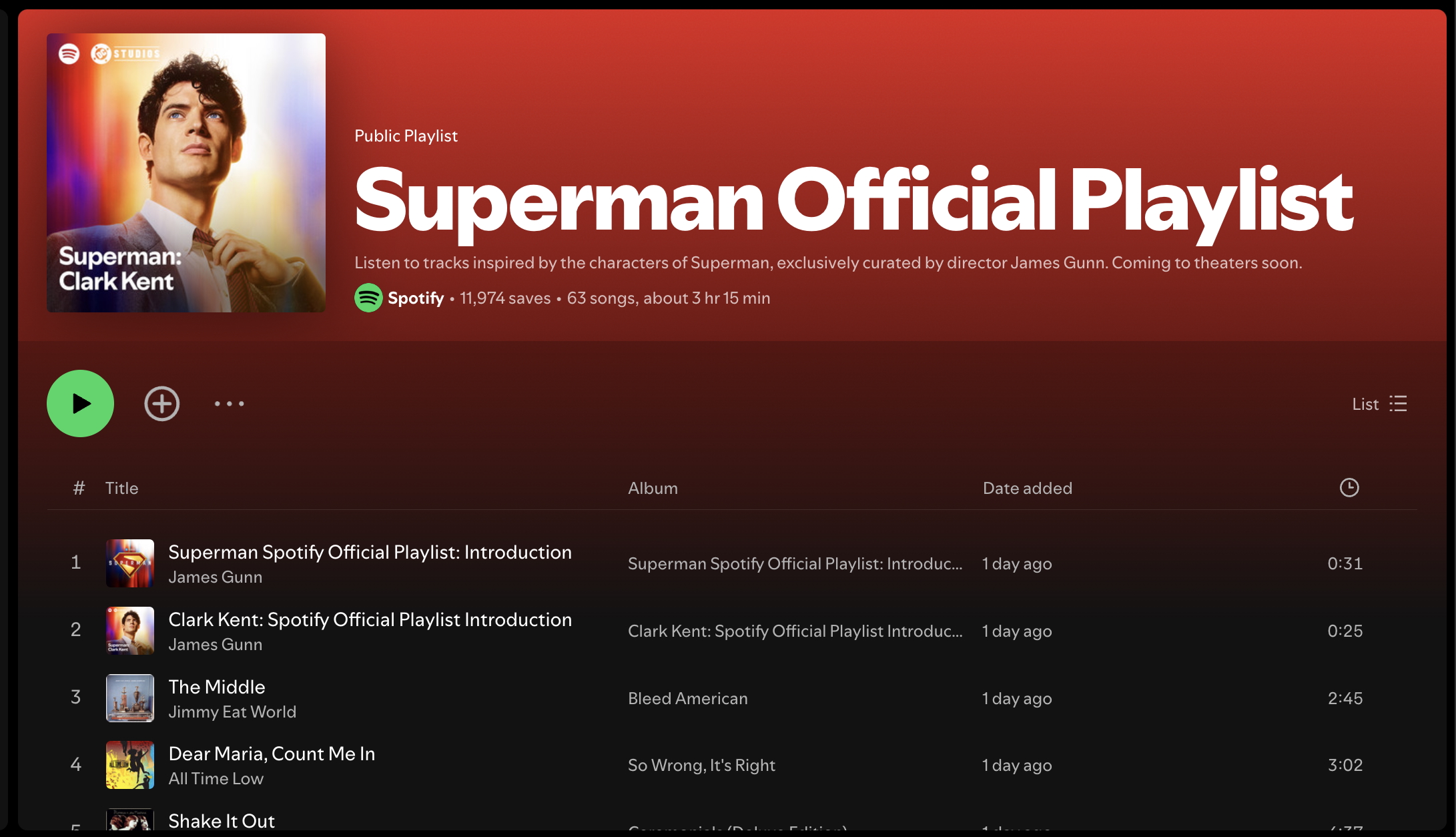
Task: Click Dear Maria album artwork
Action: tap(130, 765)
